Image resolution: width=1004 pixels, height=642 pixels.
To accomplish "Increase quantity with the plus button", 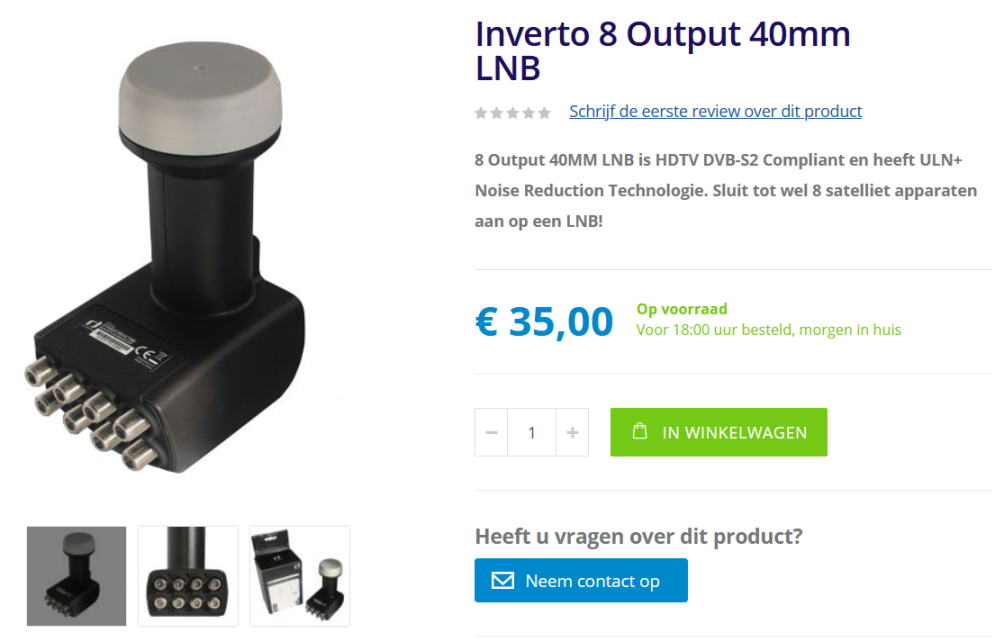I will click(x=572, y=433).
